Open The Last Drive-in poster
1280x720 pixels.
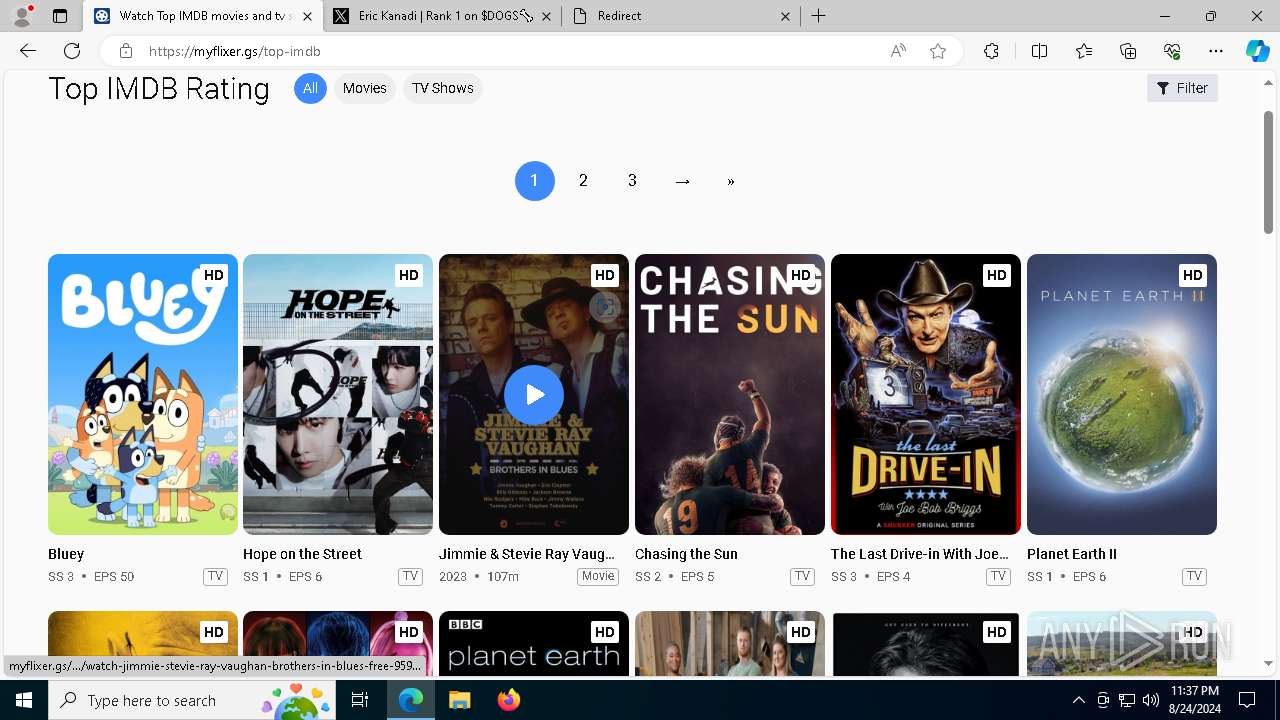(x=926, y=394)
